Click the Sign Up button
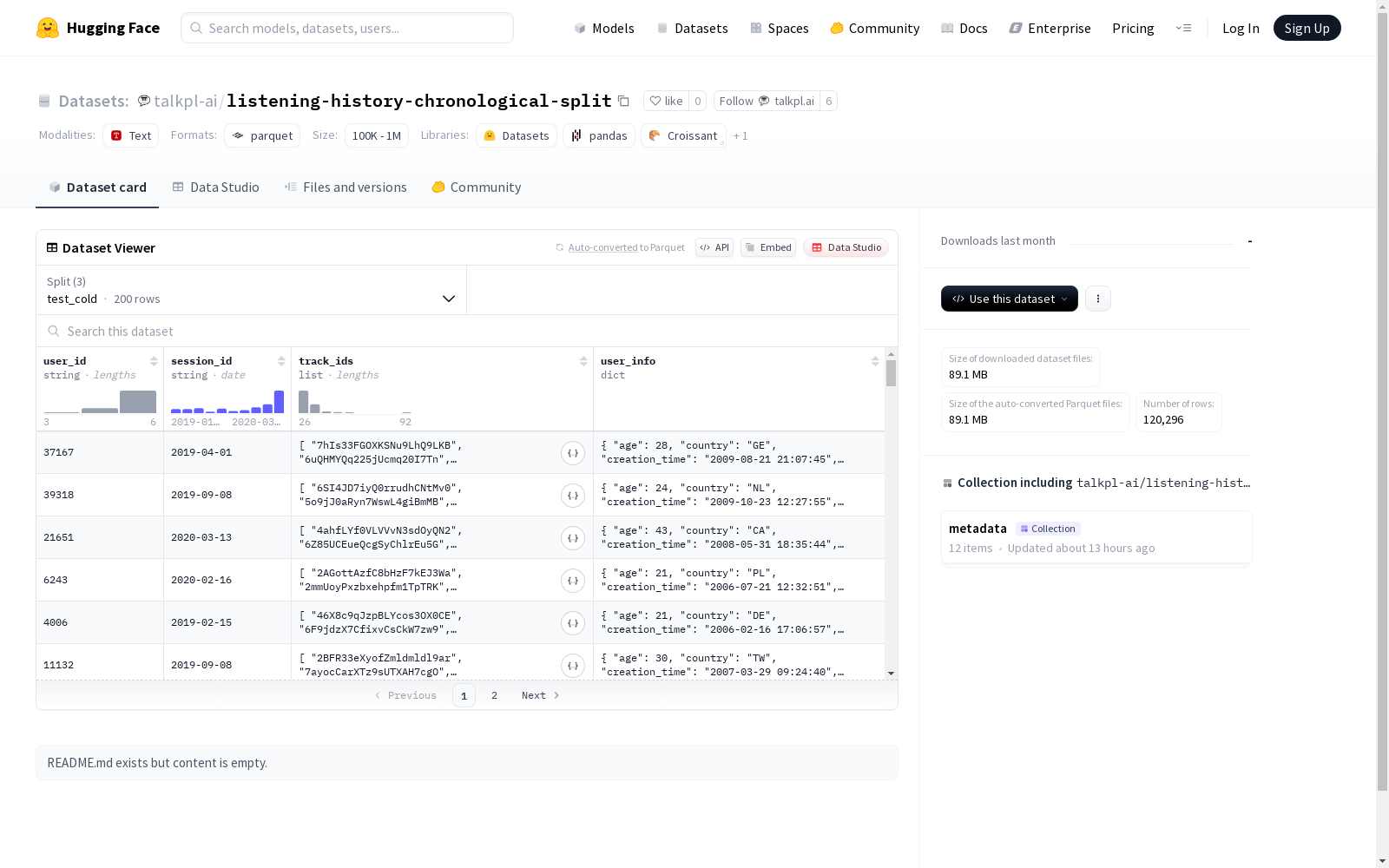Viewport: 1389px width, 868px height. click(x=1307, y=28)
